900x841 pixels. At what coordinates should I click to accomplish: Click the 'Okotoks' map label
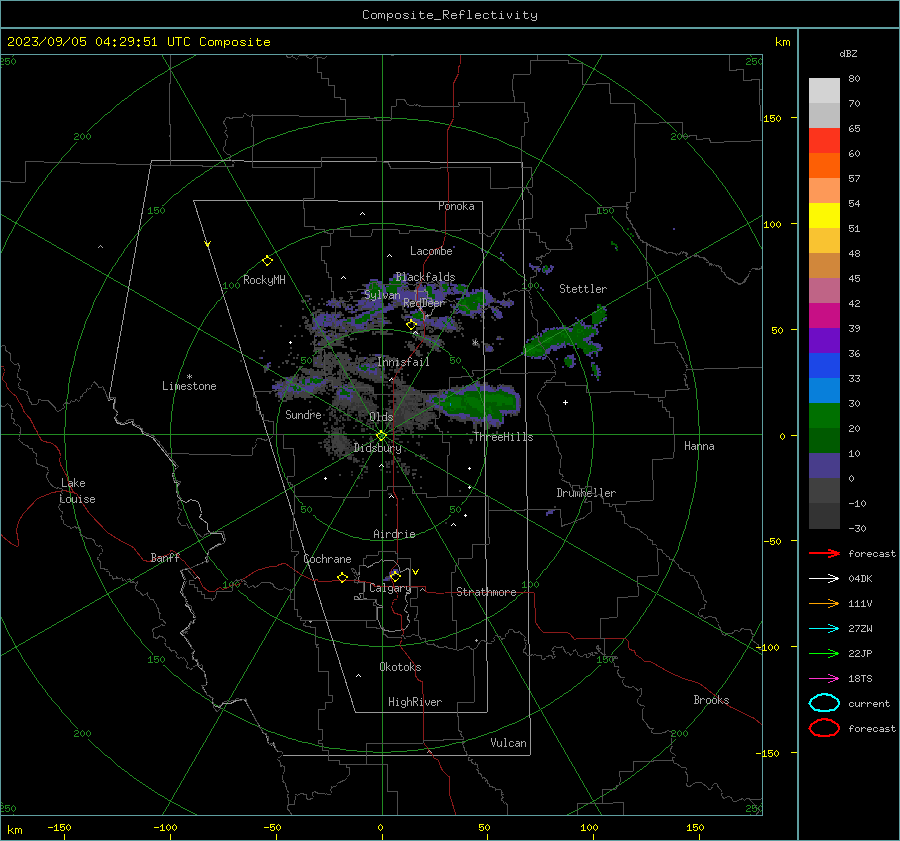click(400, 667)
